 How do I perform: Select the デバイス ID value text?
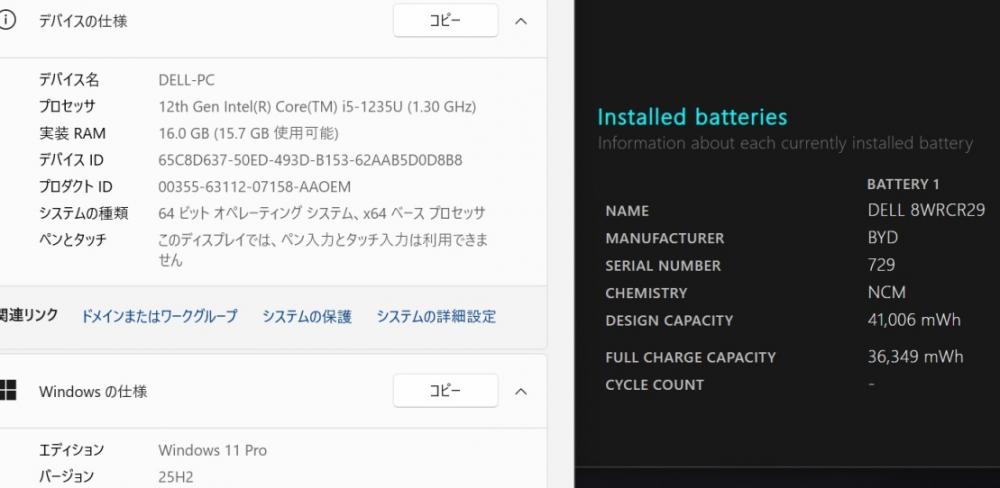(x=310, y=160)
